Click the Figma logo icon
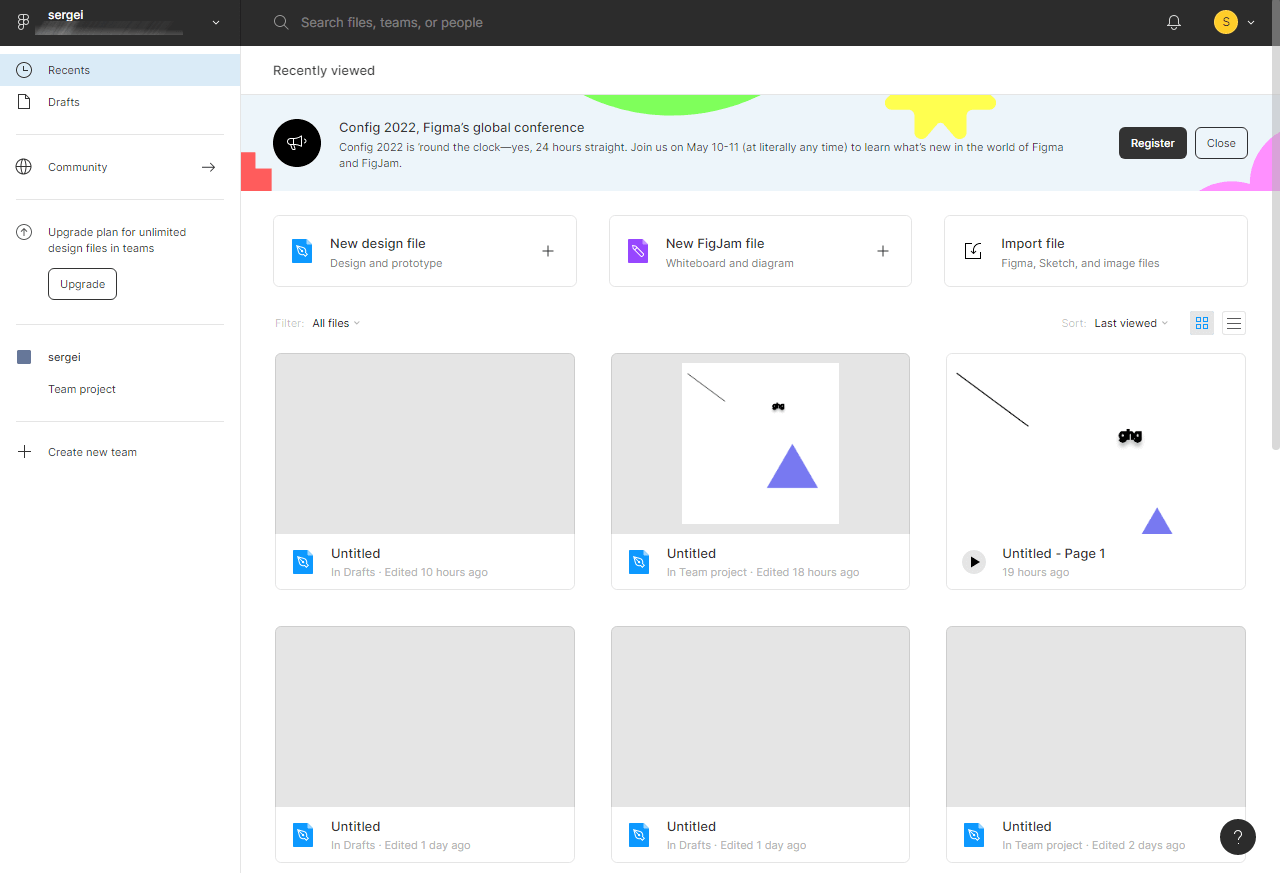This screenshot has width=1280, height=873. click(x=24, y=22)
